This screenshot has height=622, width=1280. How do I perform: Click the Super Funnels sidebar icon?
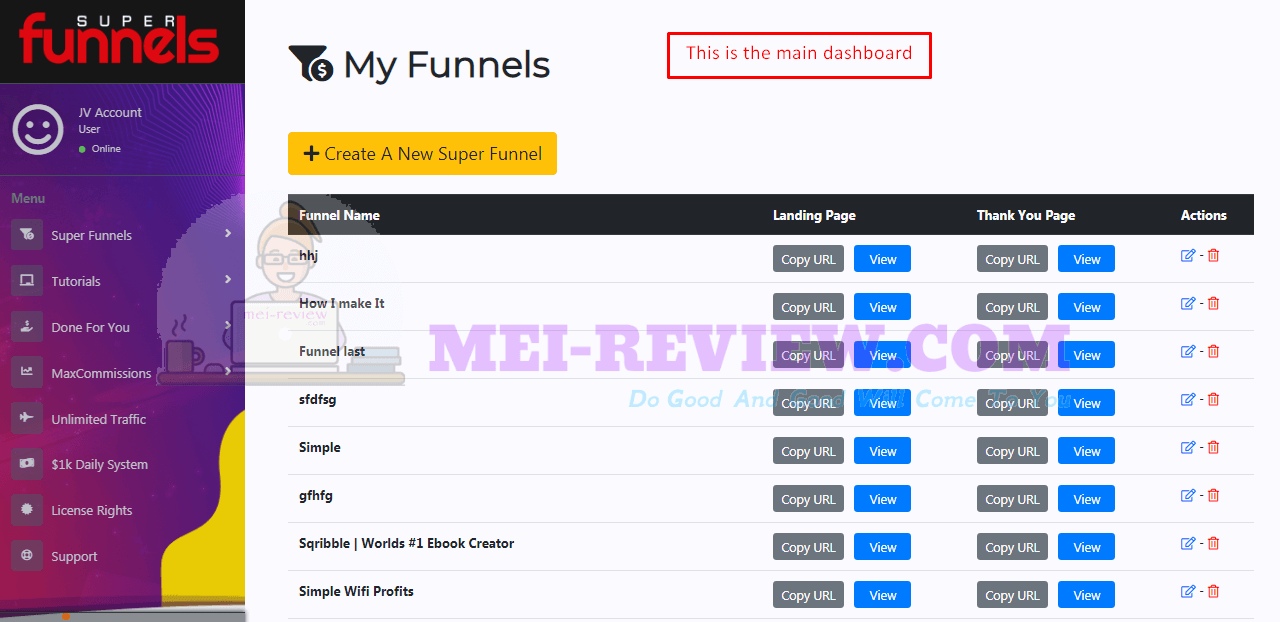click(x=27, y=235)
